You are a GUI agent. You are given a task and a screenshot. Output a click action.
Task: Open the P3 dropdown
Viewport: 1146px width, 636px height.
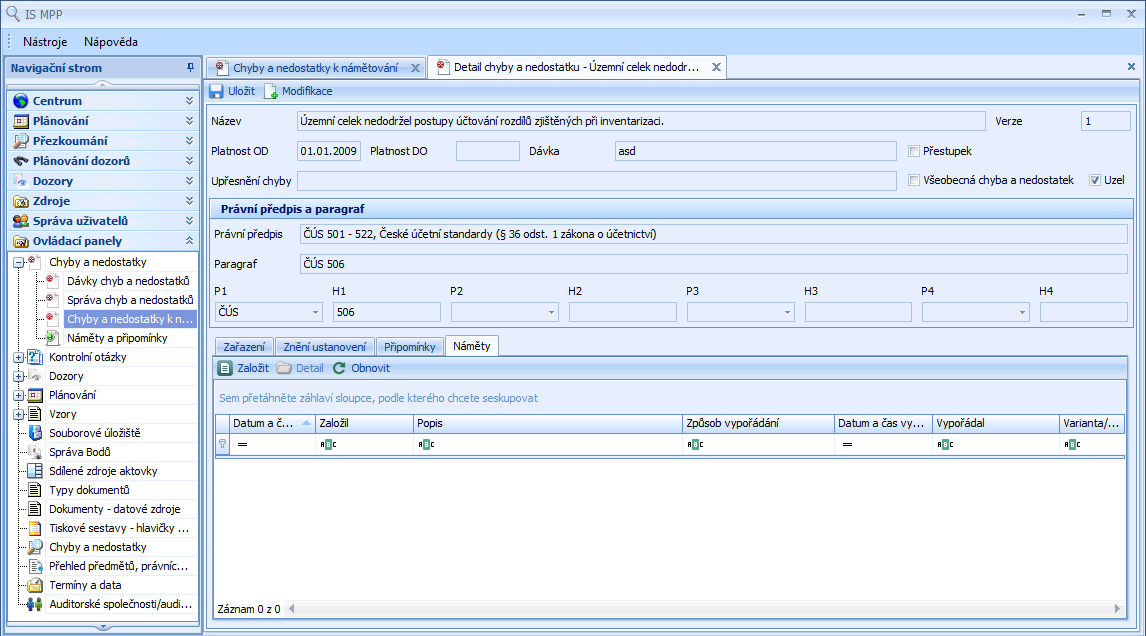point(787,312)
